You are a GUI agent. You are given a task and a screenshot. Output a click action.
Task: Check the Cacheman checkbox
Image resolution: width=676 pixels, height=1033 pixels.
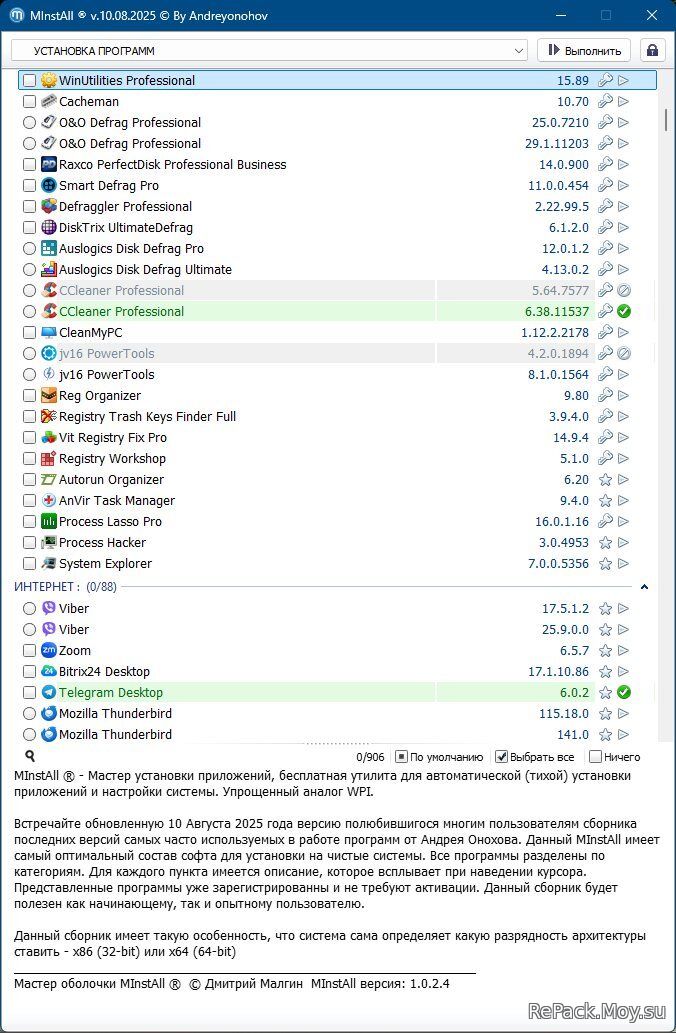[x=29, y=101]
